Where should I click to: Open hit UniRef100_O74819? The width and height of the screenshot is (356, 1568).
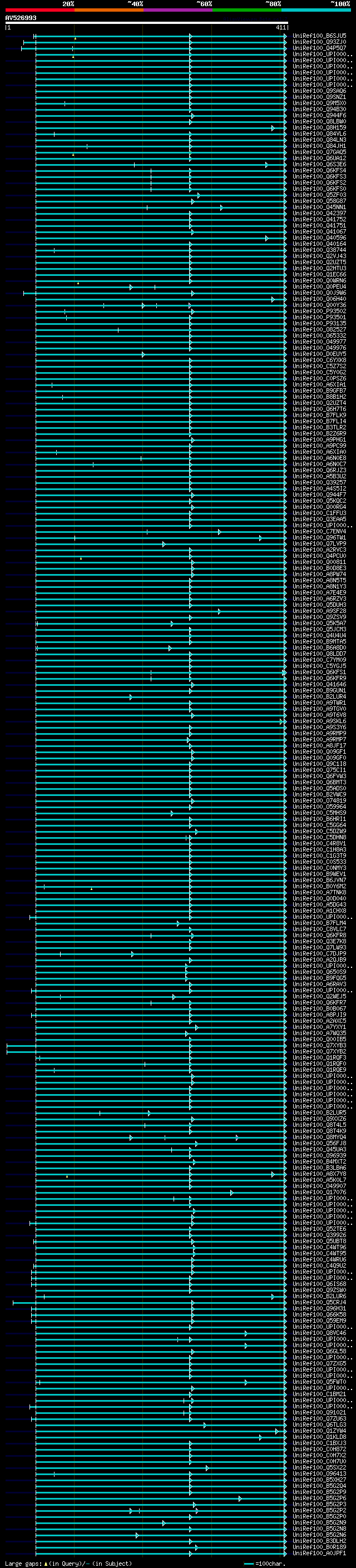tap(319, 801)
